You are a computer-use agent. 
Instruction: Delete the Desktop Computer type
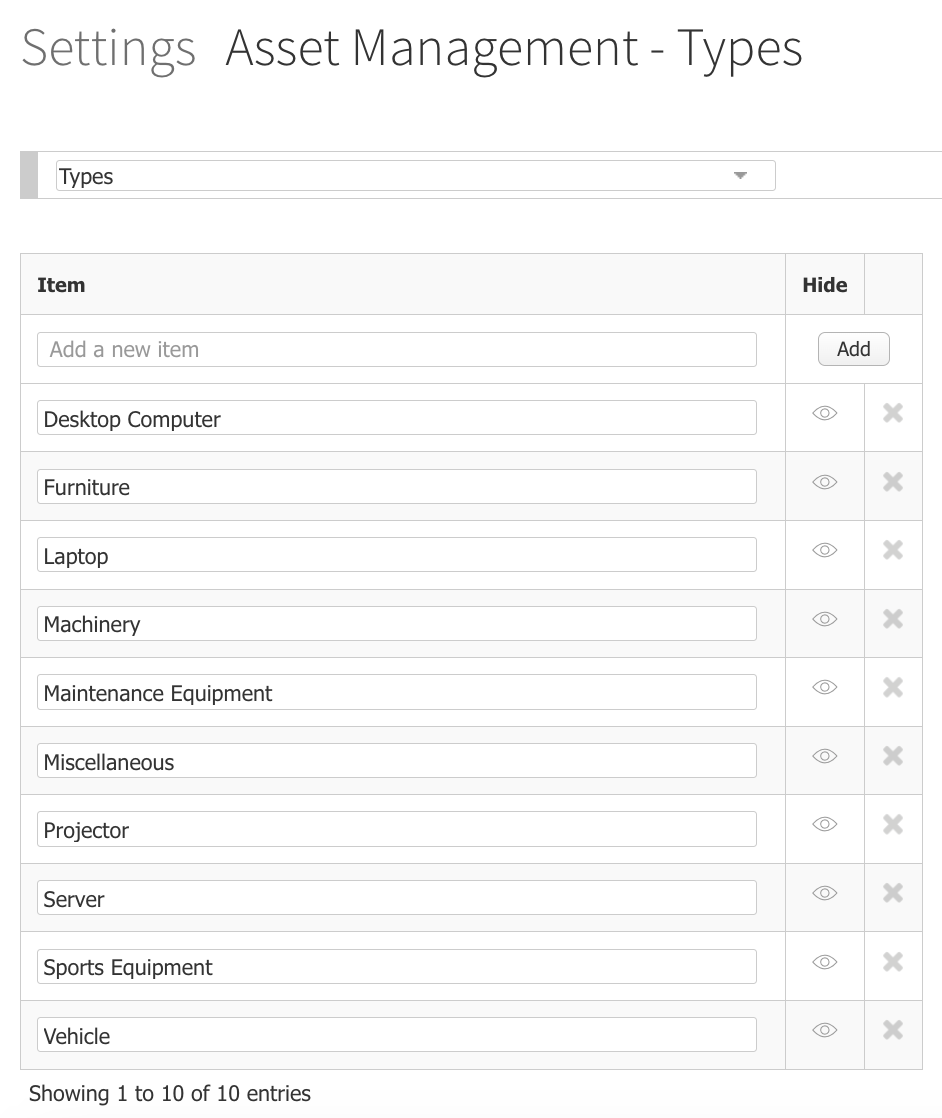point(893,413)
